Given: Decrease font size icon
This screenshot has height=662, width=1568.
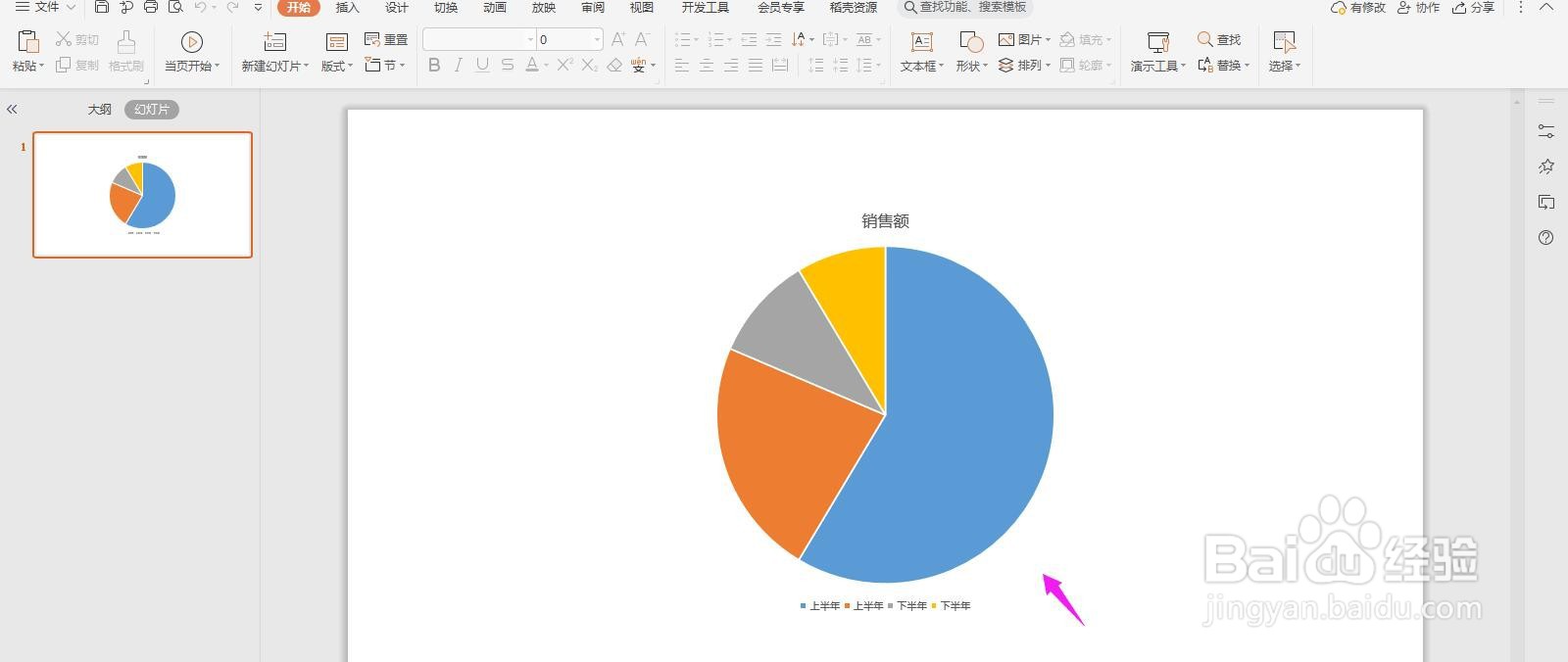Looking at the screenshot, I should [x=642, y=39].
